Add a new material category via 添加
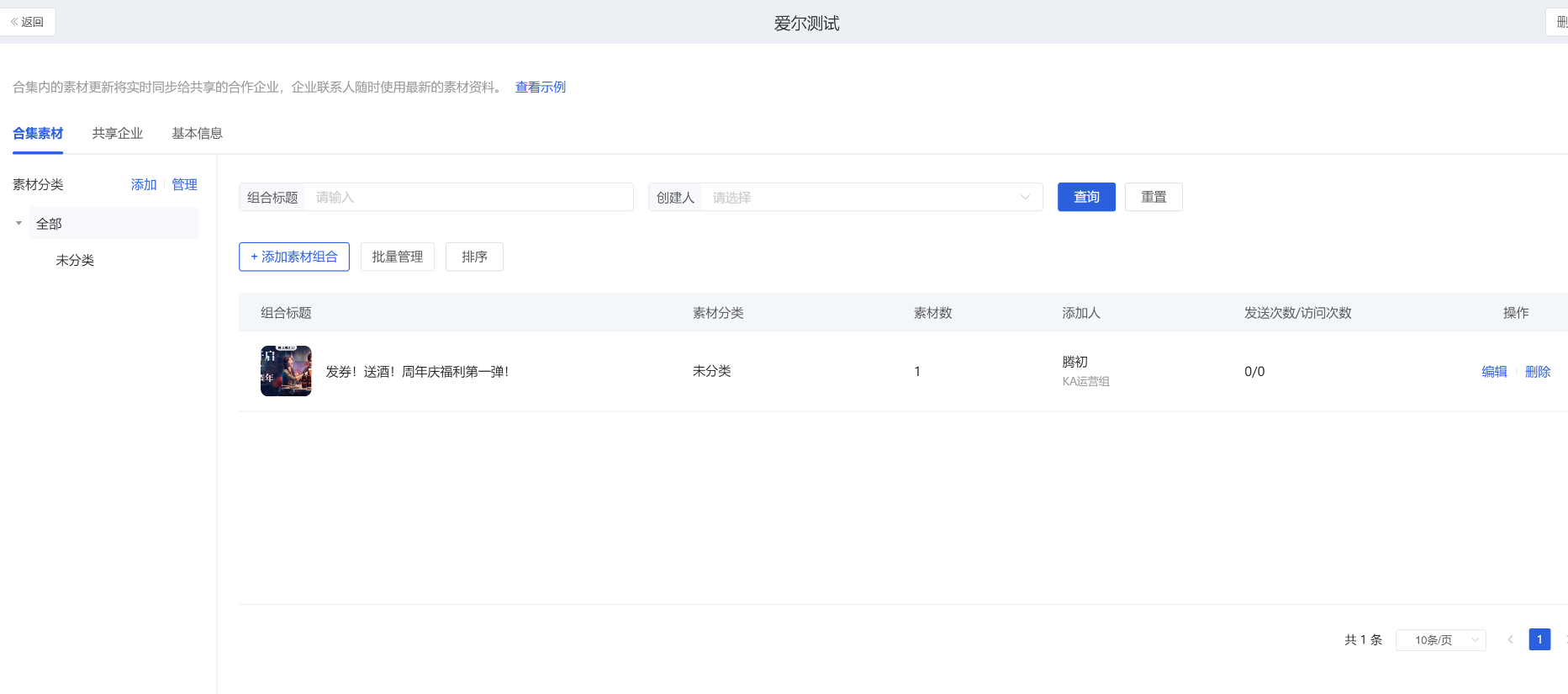 tap(144, 184)
